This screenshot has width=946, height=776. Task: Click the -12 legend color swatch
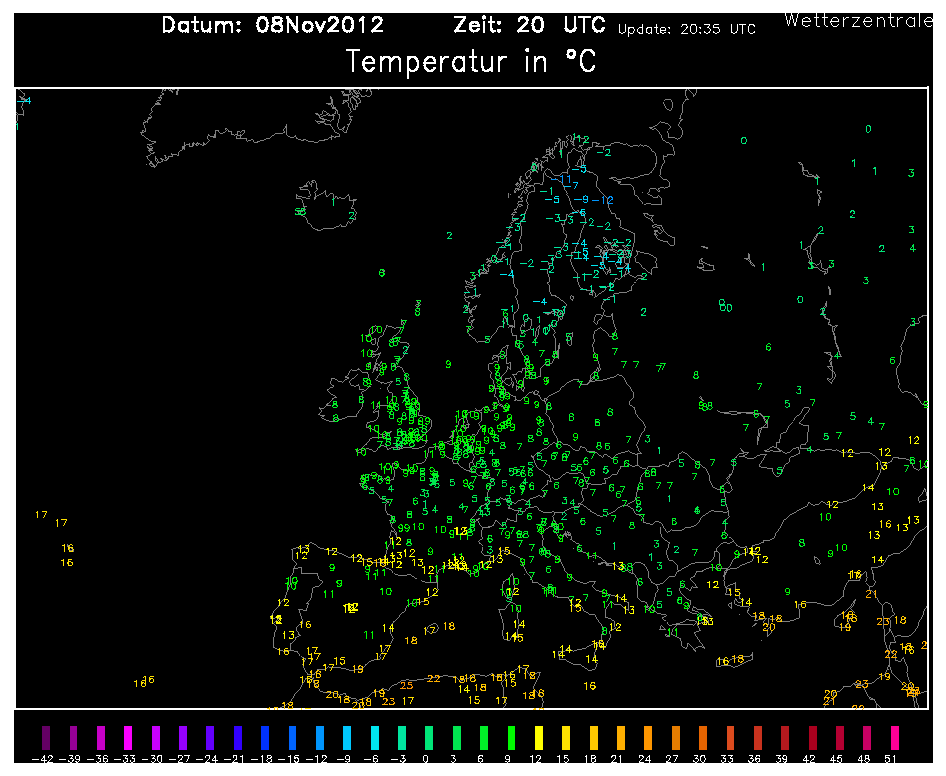tap(320, 738)
